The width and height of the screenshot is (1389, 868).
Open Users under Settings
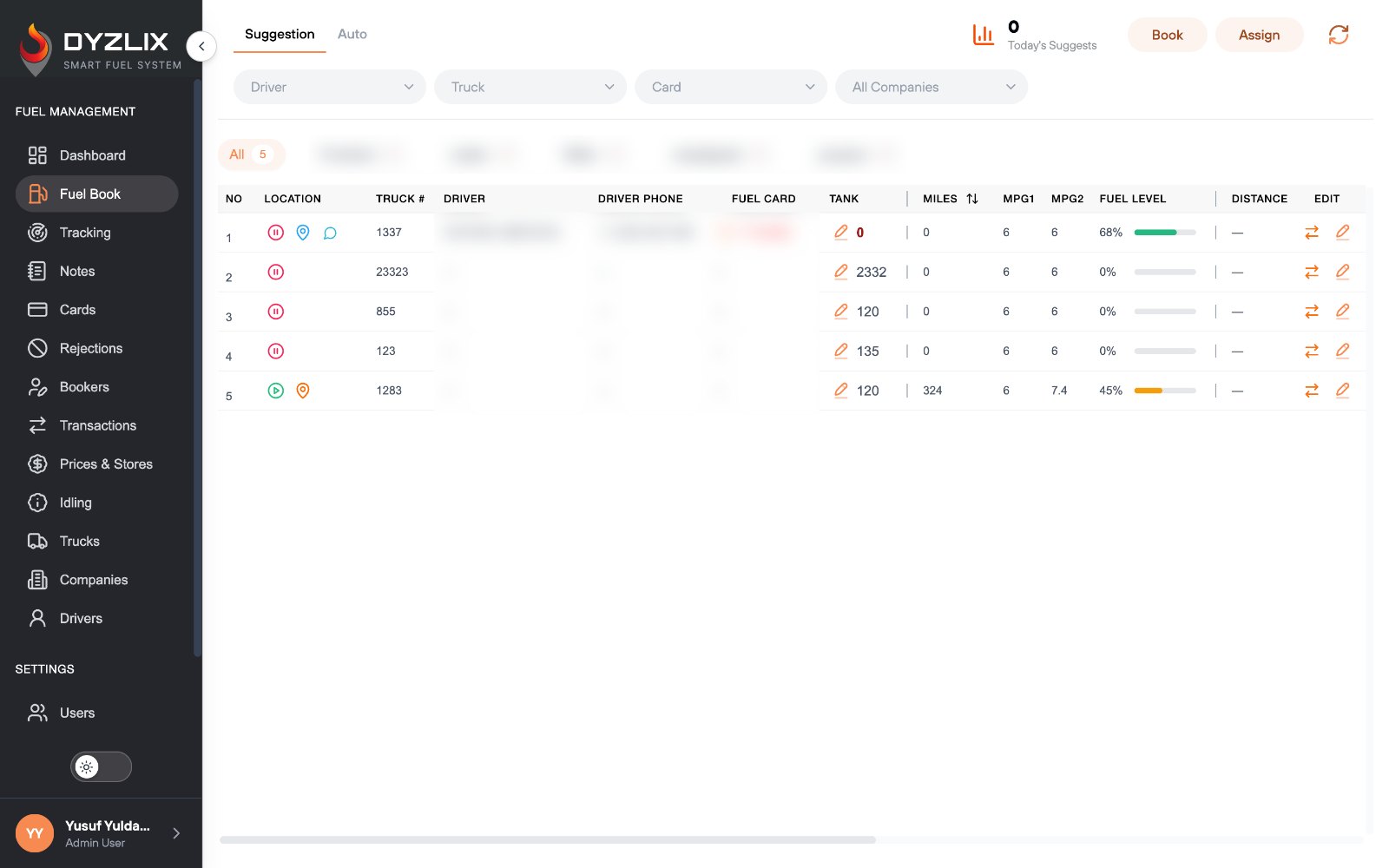pyautogui.click(x=96, y=713)
